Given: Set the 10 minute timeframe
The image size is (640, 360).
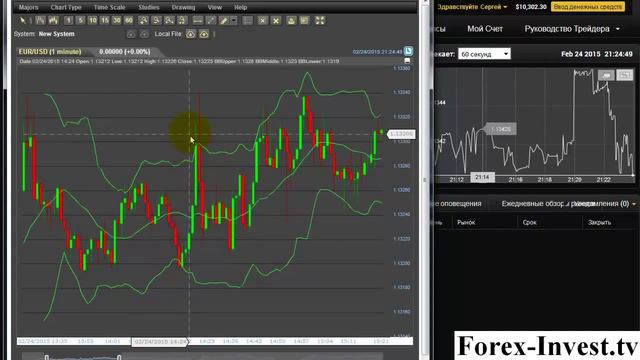Looking at the screenshot, I should 93,20.
